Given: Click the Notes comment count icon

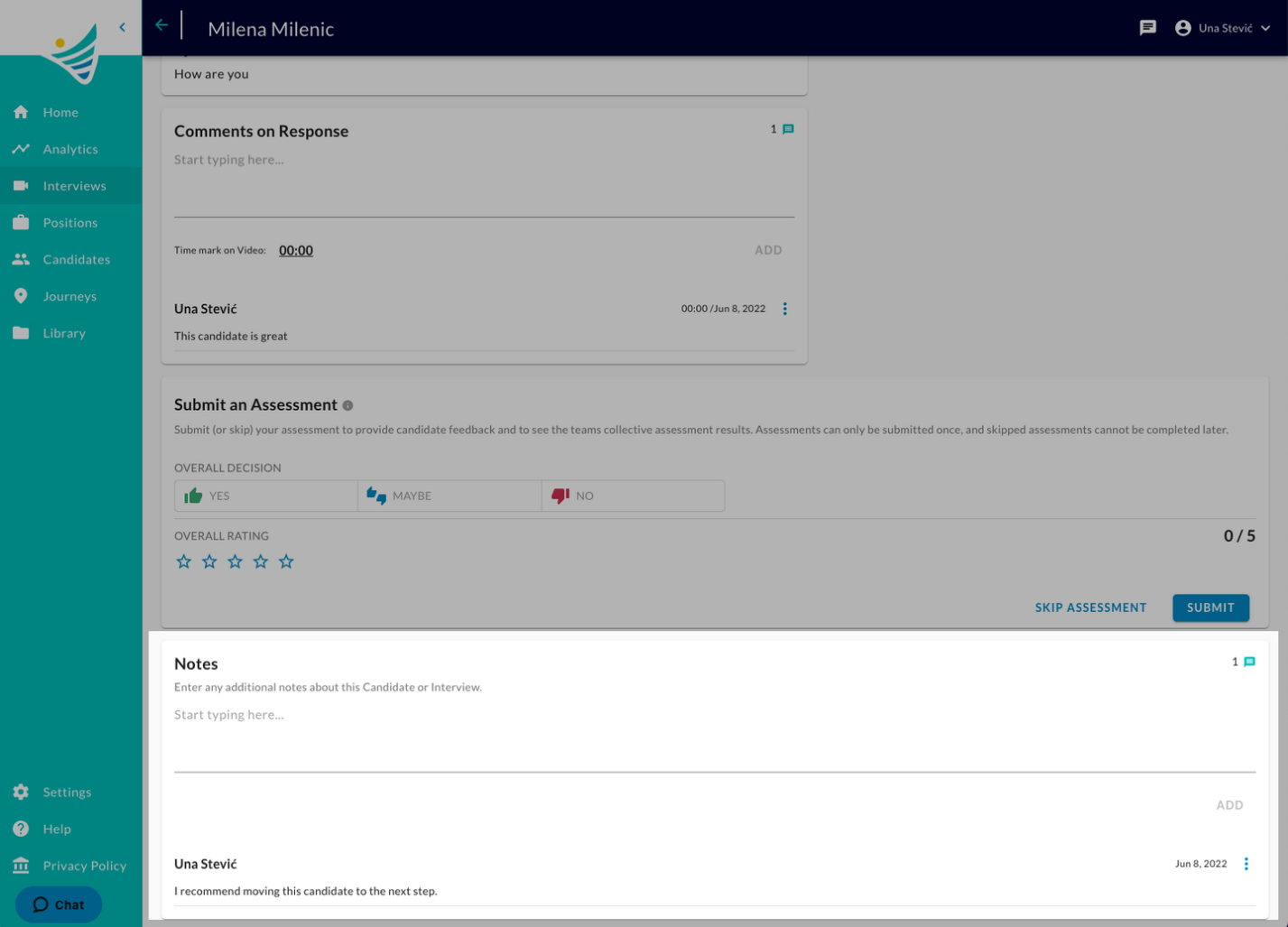Looking at the screenshot, I should point(1249,662).
